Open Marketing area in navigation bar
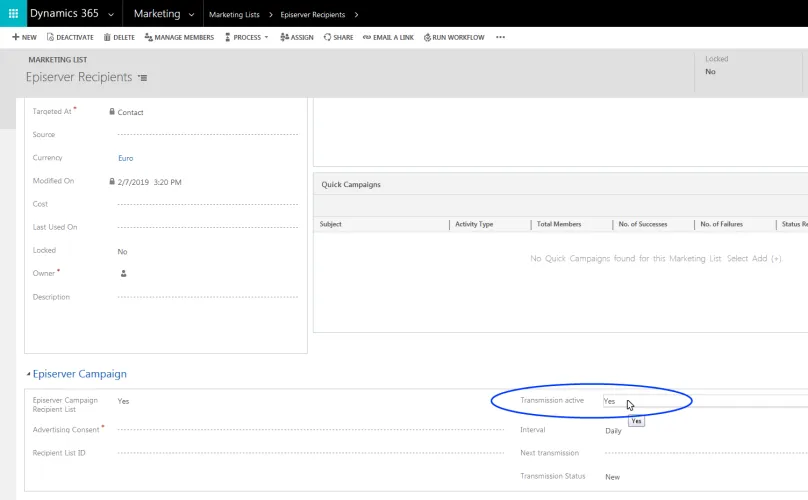 click(x=157, y=14)
